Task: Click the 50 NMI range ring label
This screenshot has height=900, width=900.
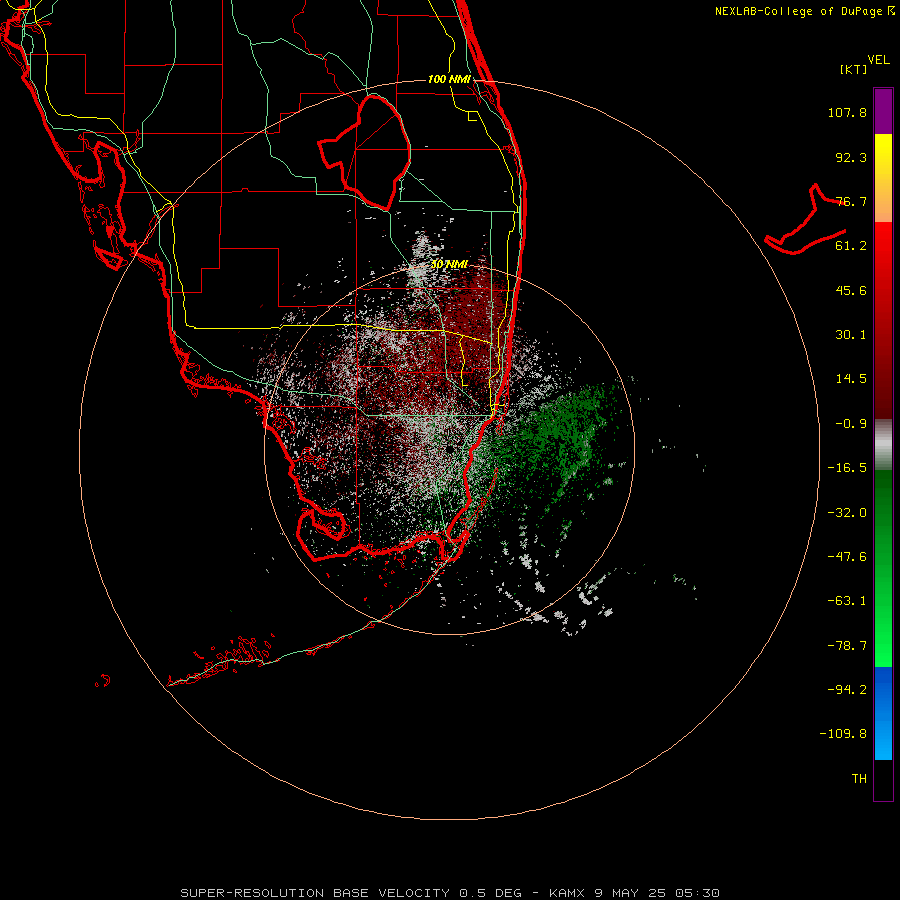Action: [449, 265]
